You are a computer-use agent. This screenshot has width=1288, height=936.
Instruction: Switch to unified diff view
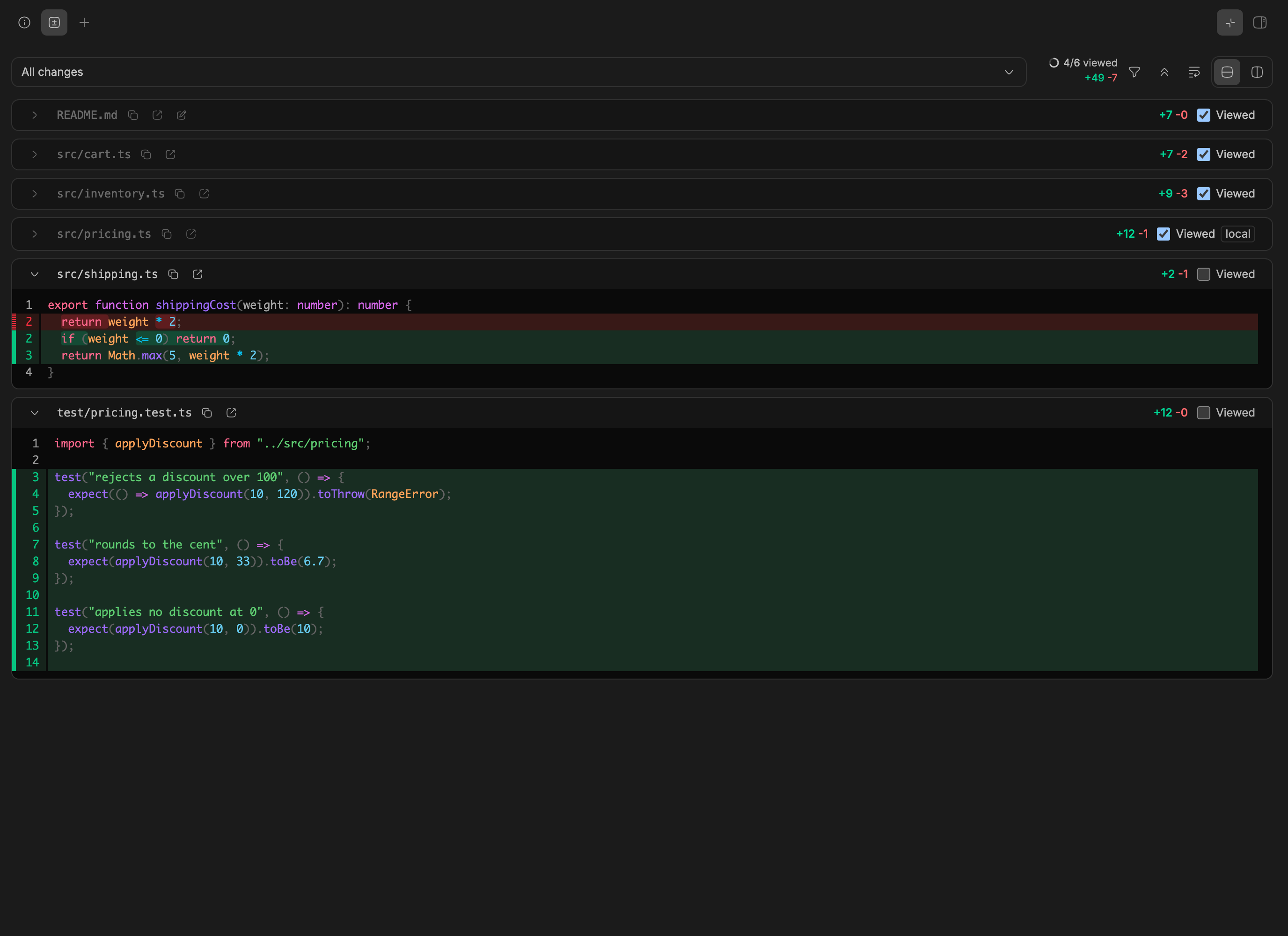[1227, 72]
